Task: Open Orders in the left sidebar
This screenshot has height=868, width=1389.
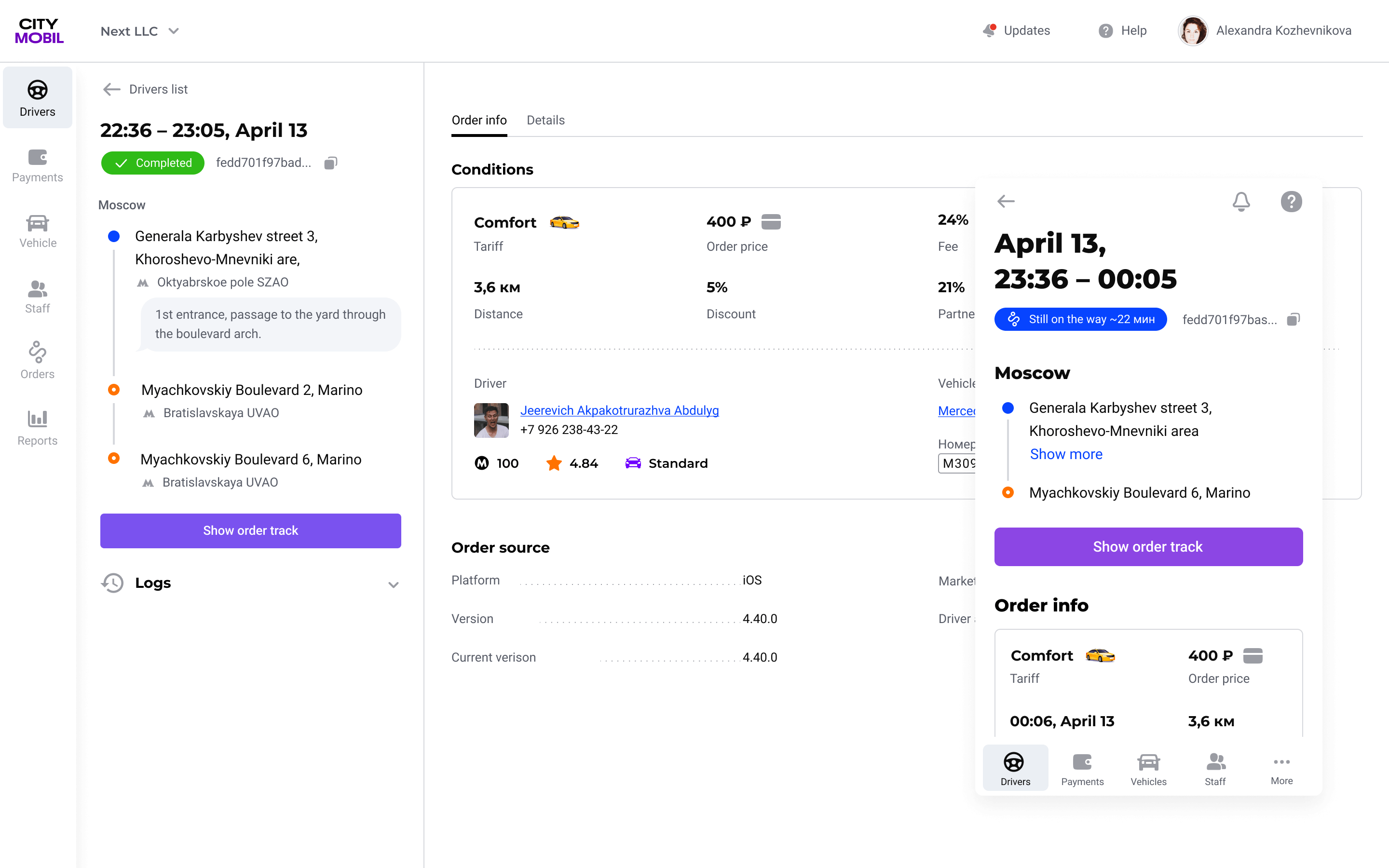Action: pos(37,362)
